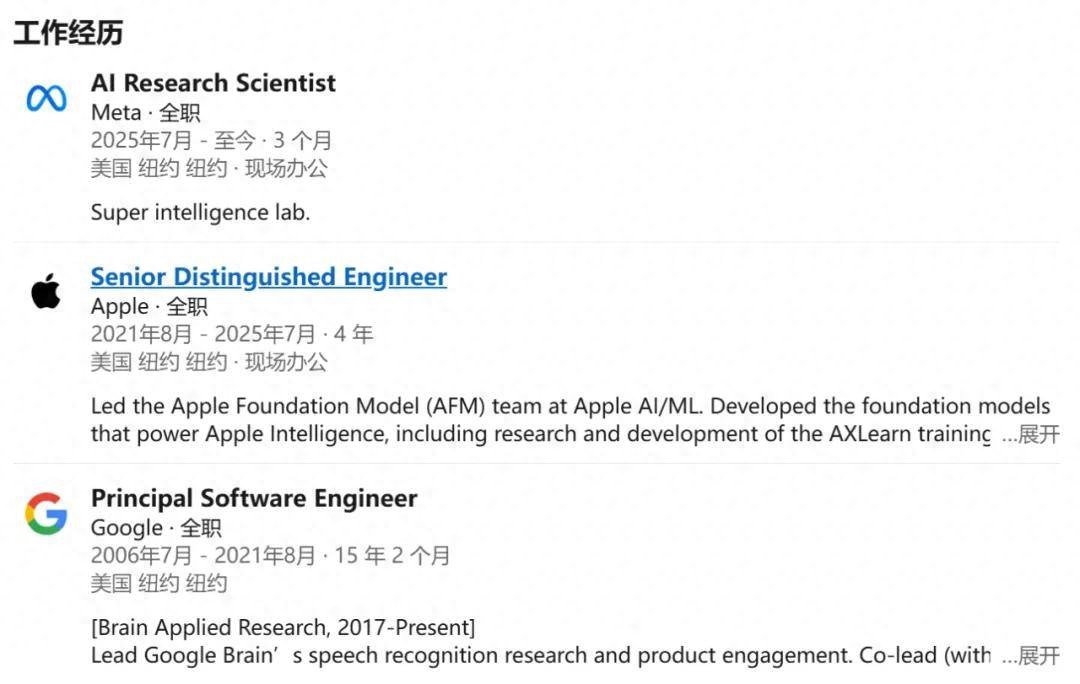This screenshot has height=684, width=1080.
Task: Click the 美国 纽约 纽约 · 现场办公 location under Meta
Action: 211,168
